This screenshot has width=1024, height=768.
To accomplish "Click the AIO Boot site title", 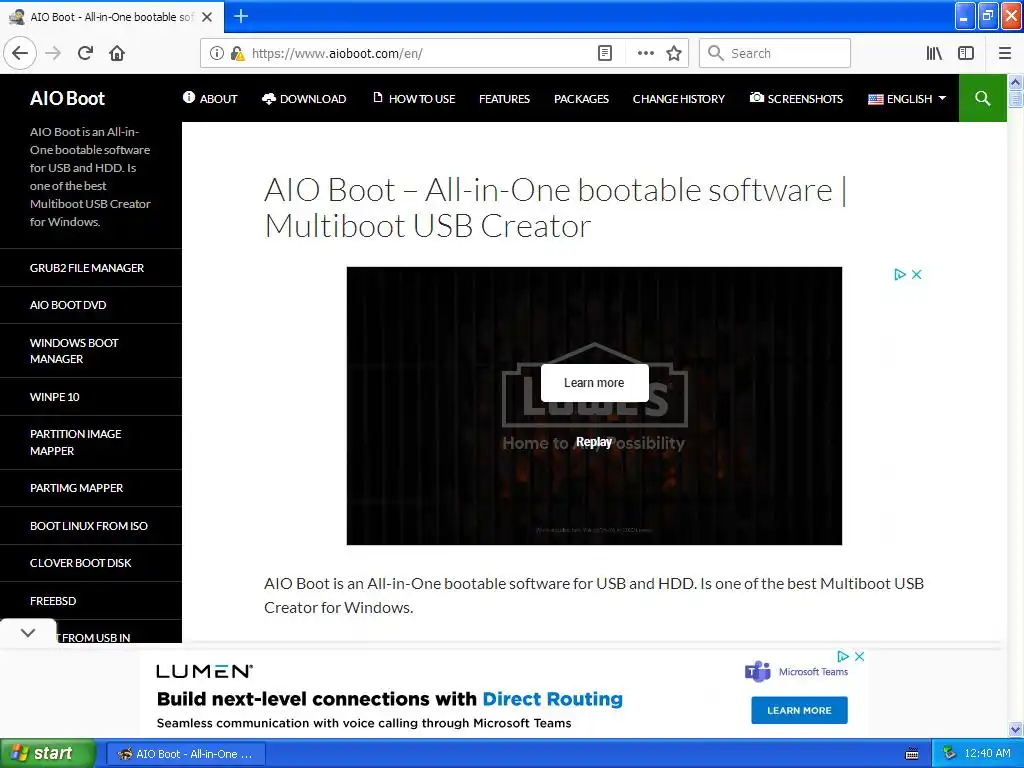I will [x=67, y=98].
